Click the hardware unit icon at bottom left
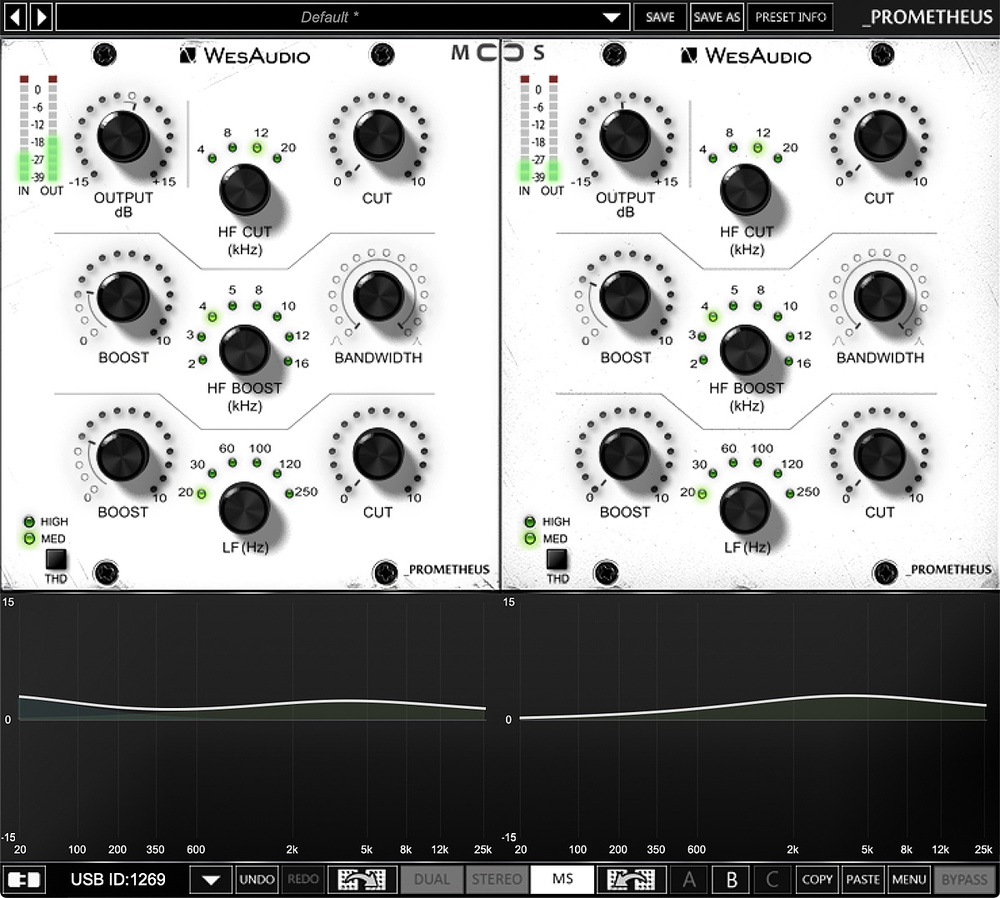The height and width of the screenshot is (898, 1000). (x=22, y=879)
